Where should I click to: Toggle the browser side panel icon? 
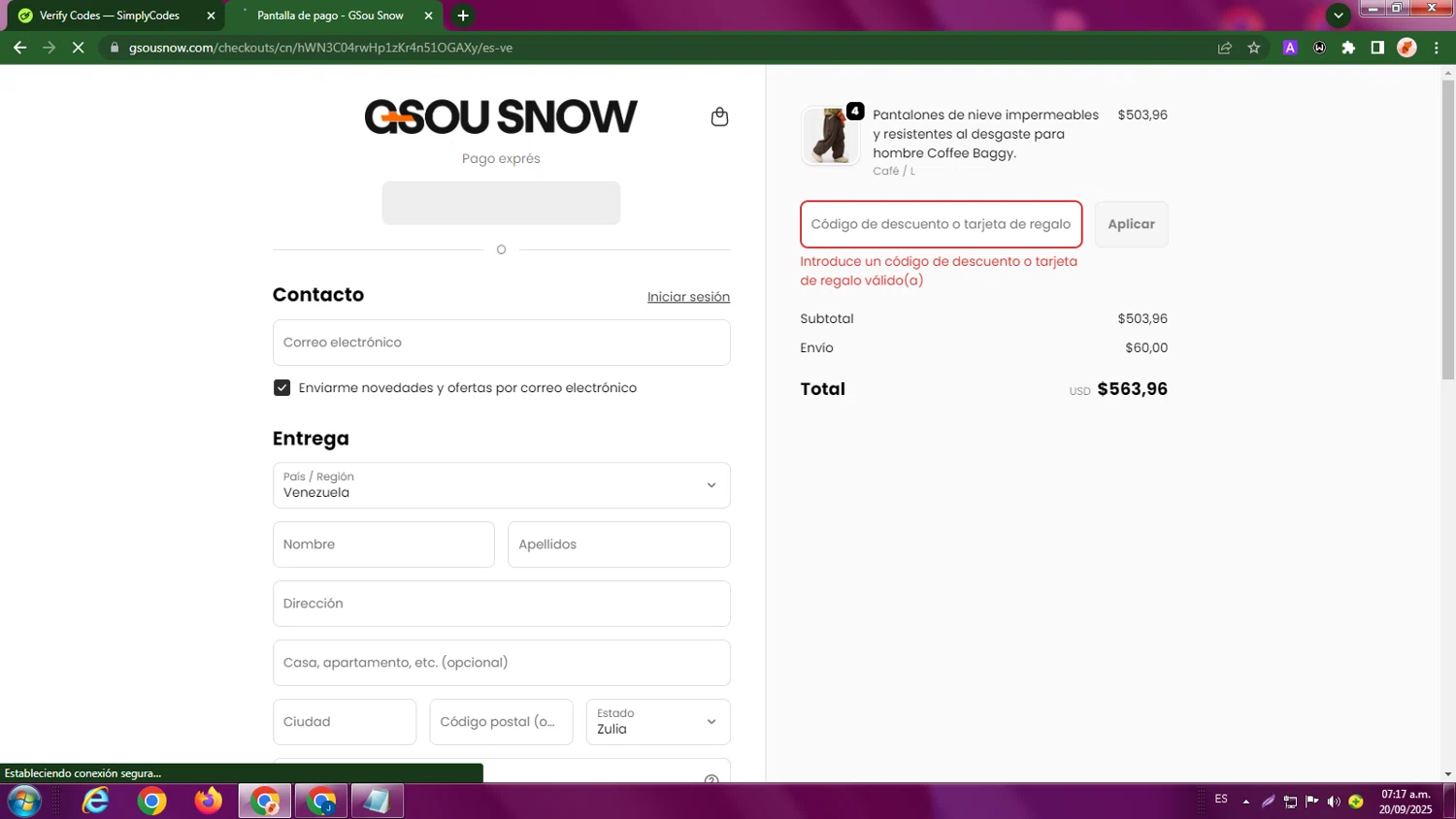(1377, 48)
